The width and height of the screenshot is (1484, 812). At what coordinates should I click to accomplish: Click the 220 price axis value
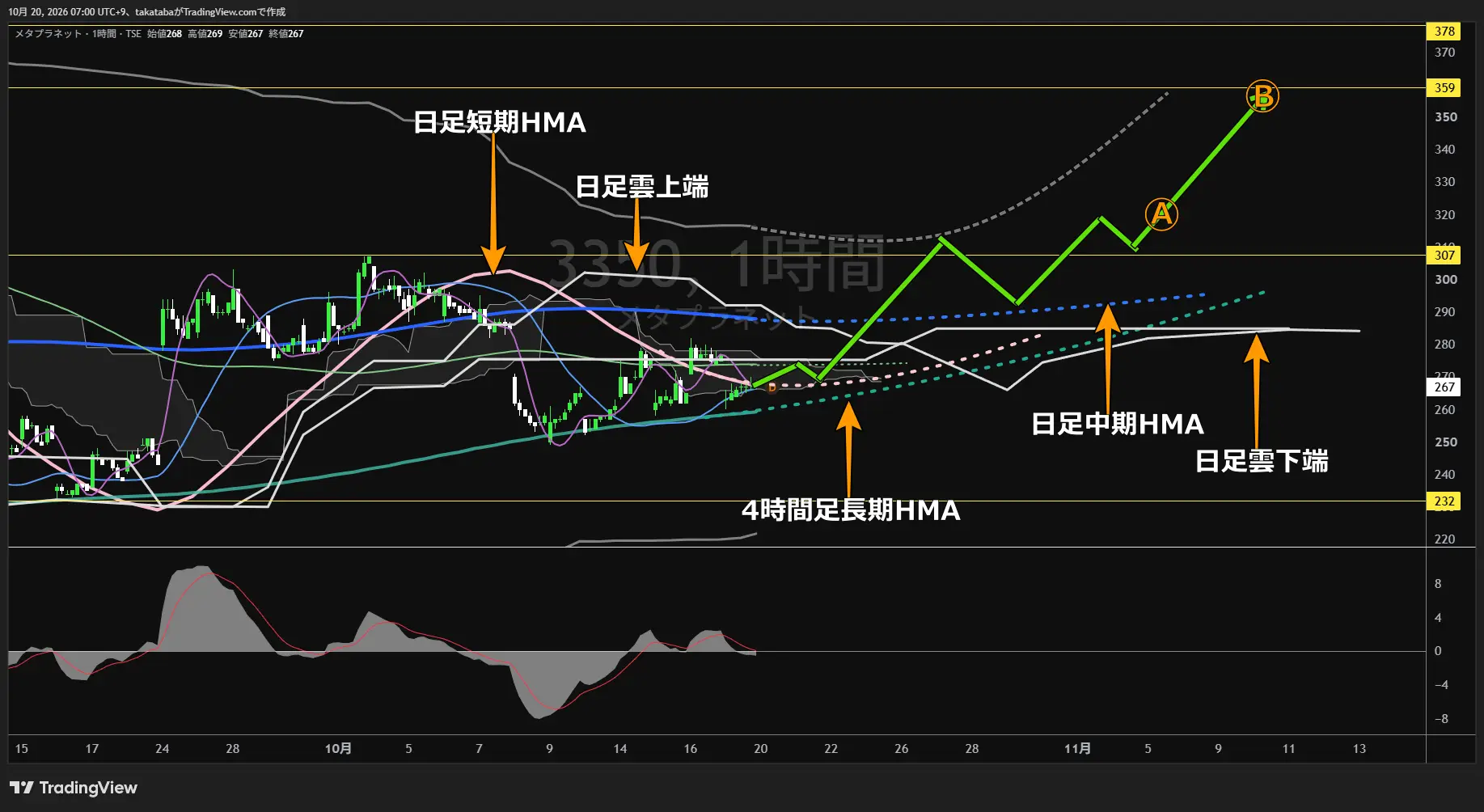(1445, 539)
